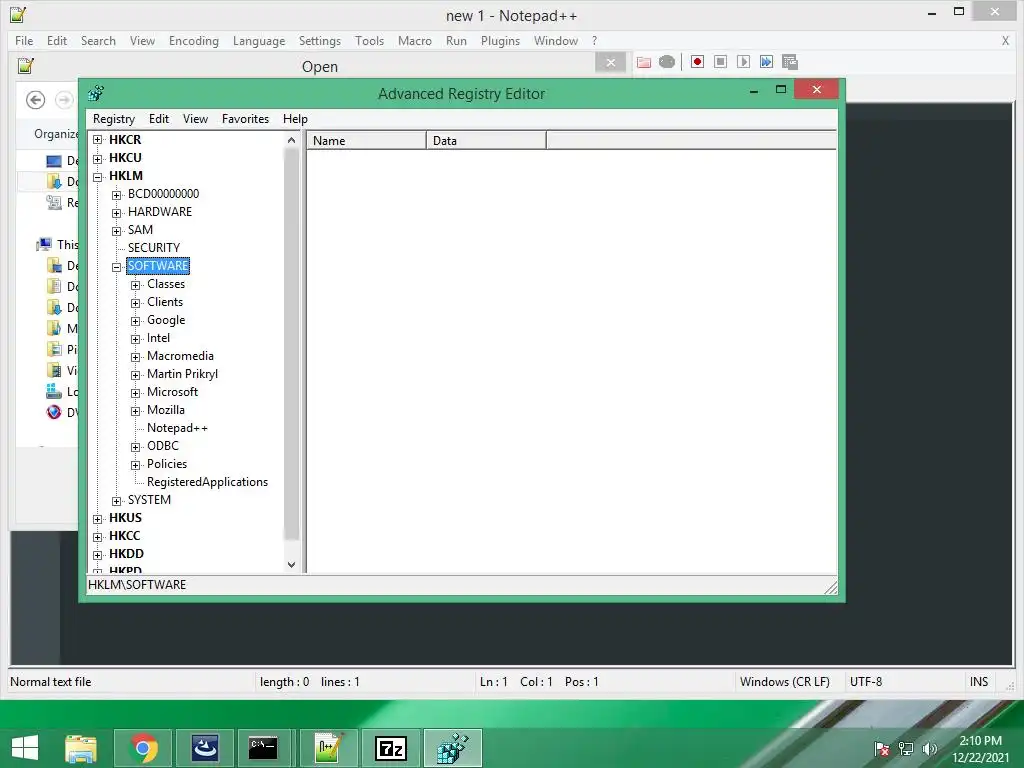
Task: Expand the SYSTEM key
Action: [116, 501]
